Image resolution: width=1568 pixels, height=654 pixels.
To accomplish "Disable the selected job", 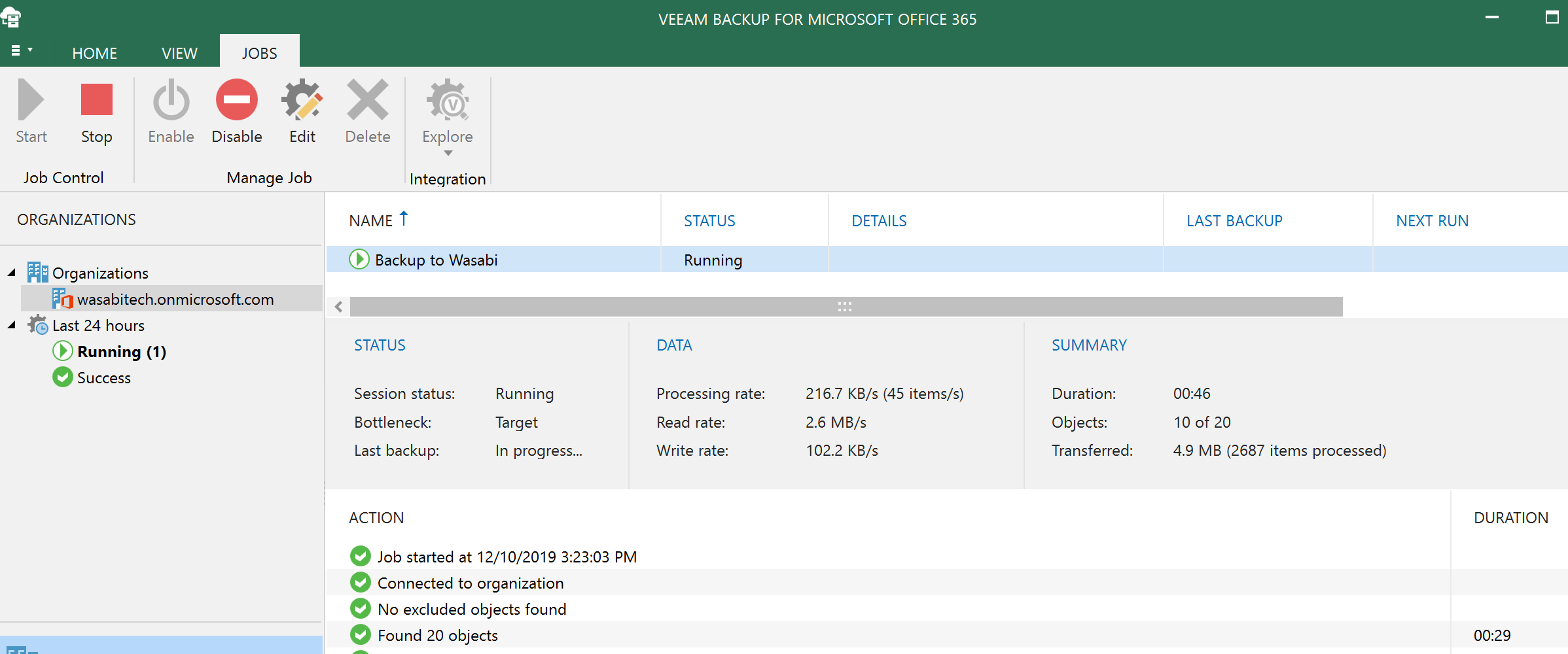I will click(x=237, y=111).
